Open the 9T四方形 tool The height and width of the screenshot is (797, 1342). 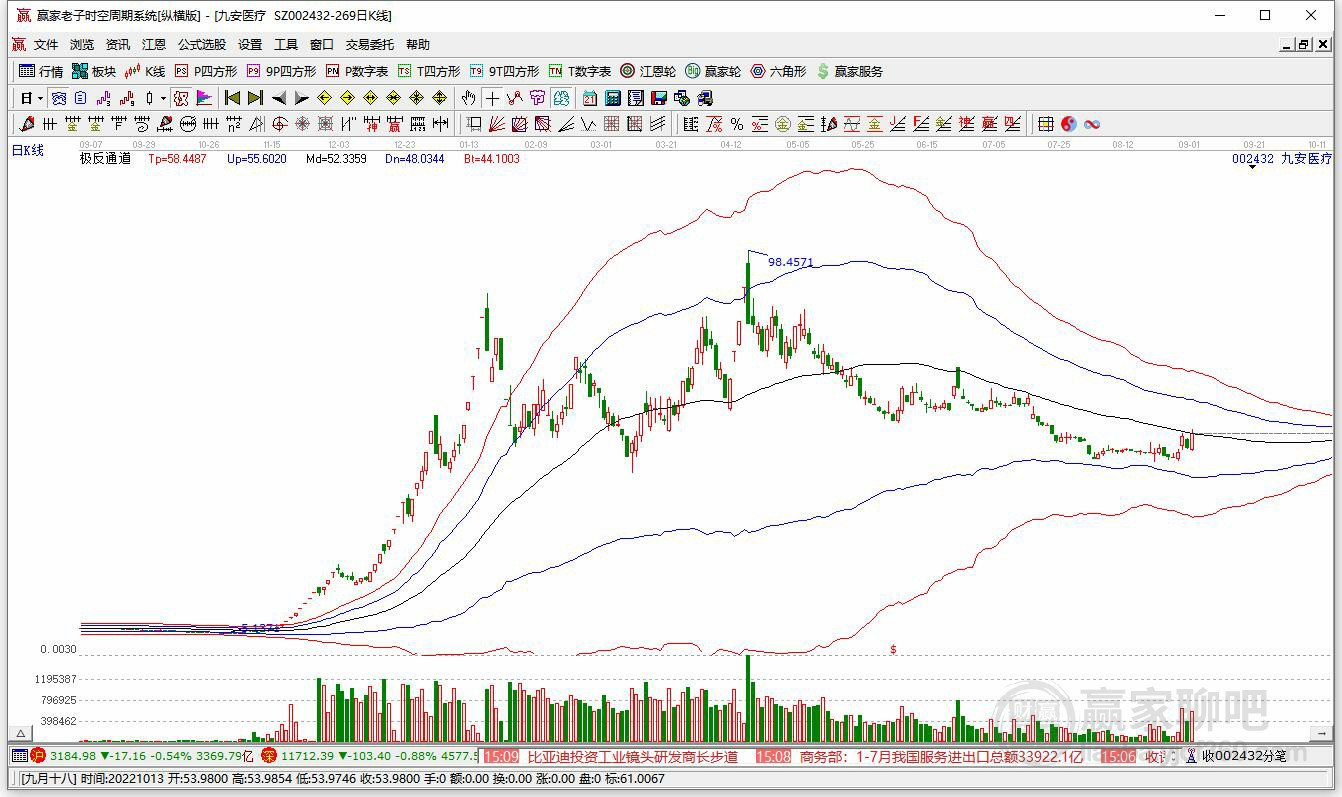pos(504,71)
